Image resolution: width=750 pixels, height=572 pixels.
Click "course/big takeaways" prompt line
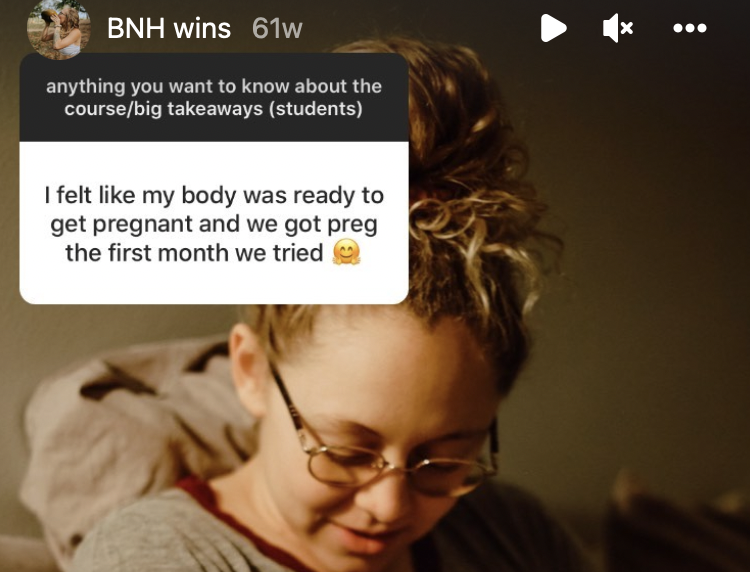[x=164, y=109]
